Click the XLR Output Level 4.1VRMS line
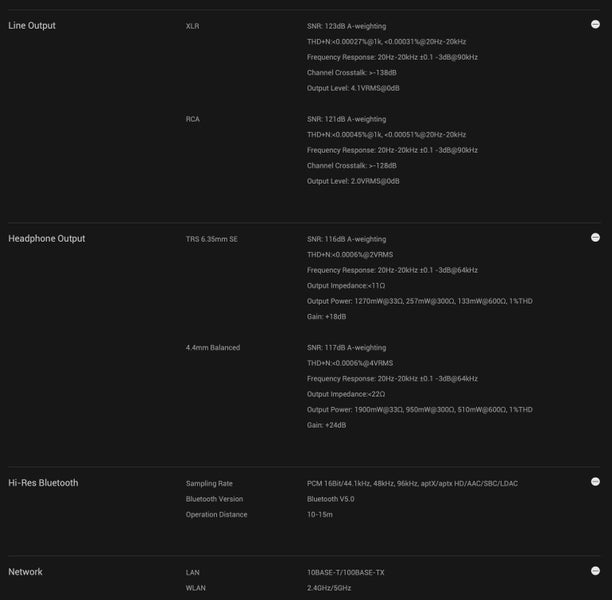The height and width of the screenshot is (600, 612). [x=353, y=88]
